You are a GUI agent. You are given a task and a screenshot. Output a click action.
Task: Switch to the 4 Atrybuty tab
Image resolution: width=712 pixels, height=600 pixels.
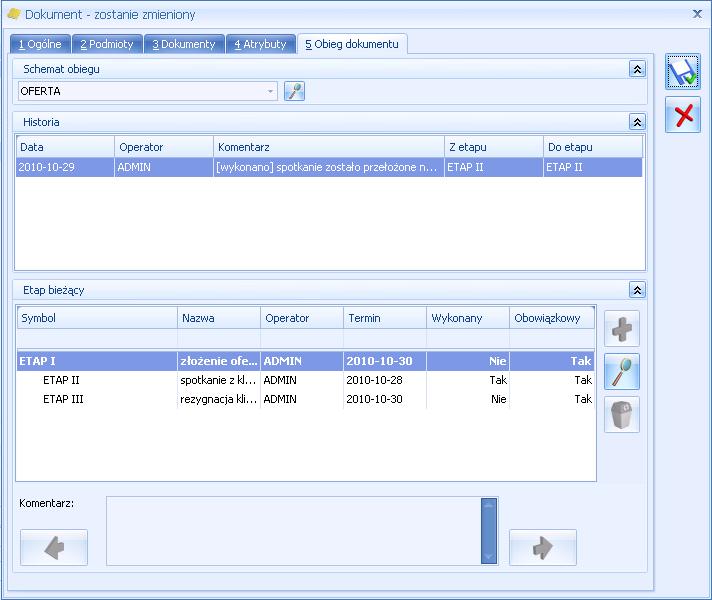[x=261, y=45]
